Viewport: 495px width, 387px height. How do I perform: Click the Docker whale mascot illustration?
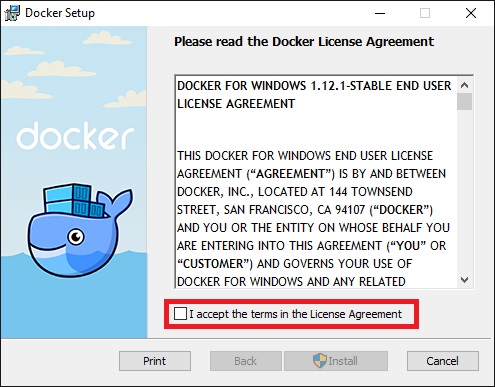point(80,230)
